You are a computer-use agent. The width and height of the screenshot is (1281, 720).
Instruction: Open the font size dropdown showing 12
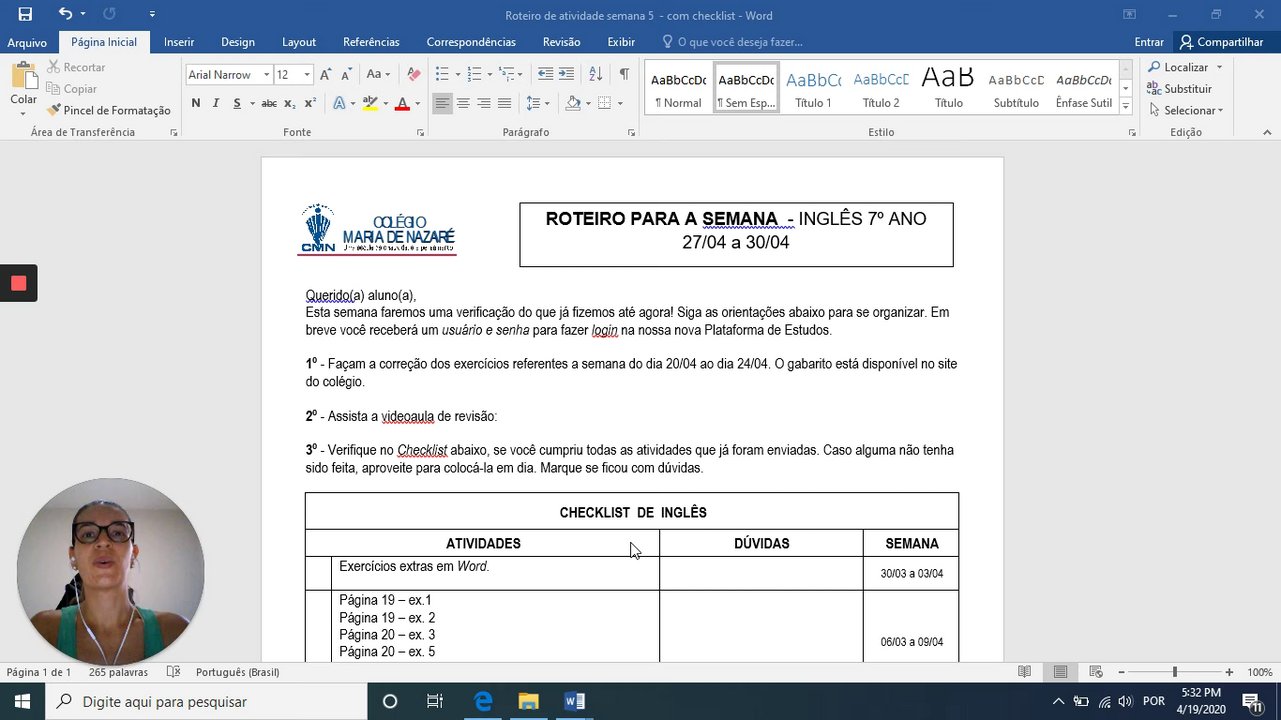point(307,75)
